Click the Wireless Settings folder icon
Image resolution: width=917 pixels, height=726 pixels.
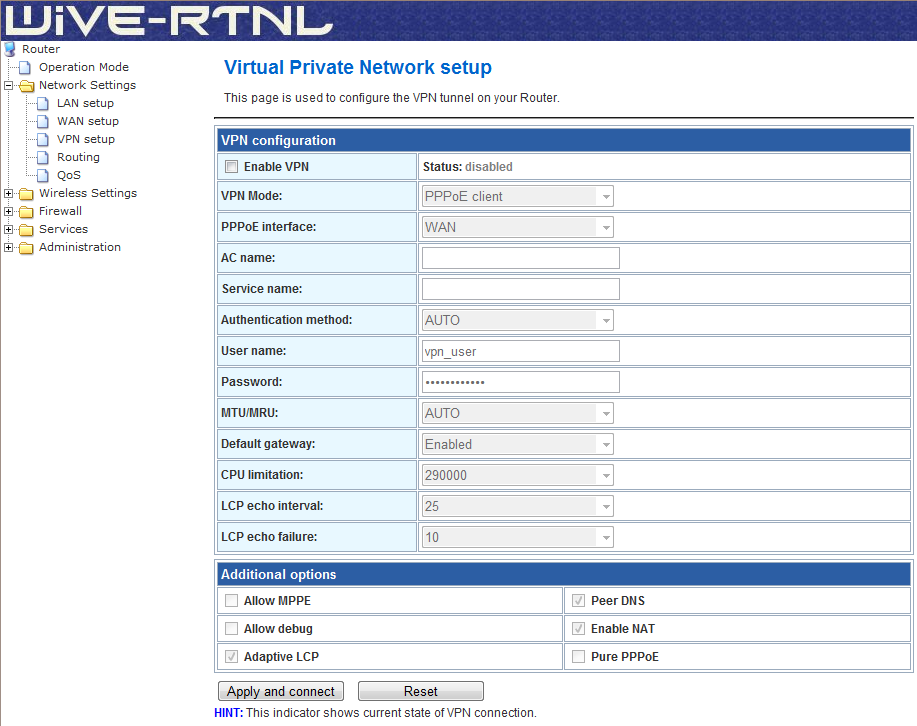point(27,194)
